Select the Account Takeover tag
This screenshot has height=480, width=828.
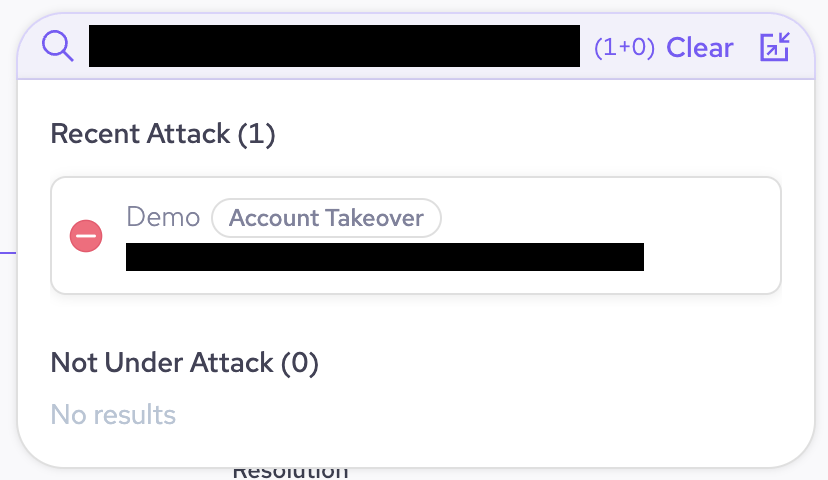(x=326, y=218)
